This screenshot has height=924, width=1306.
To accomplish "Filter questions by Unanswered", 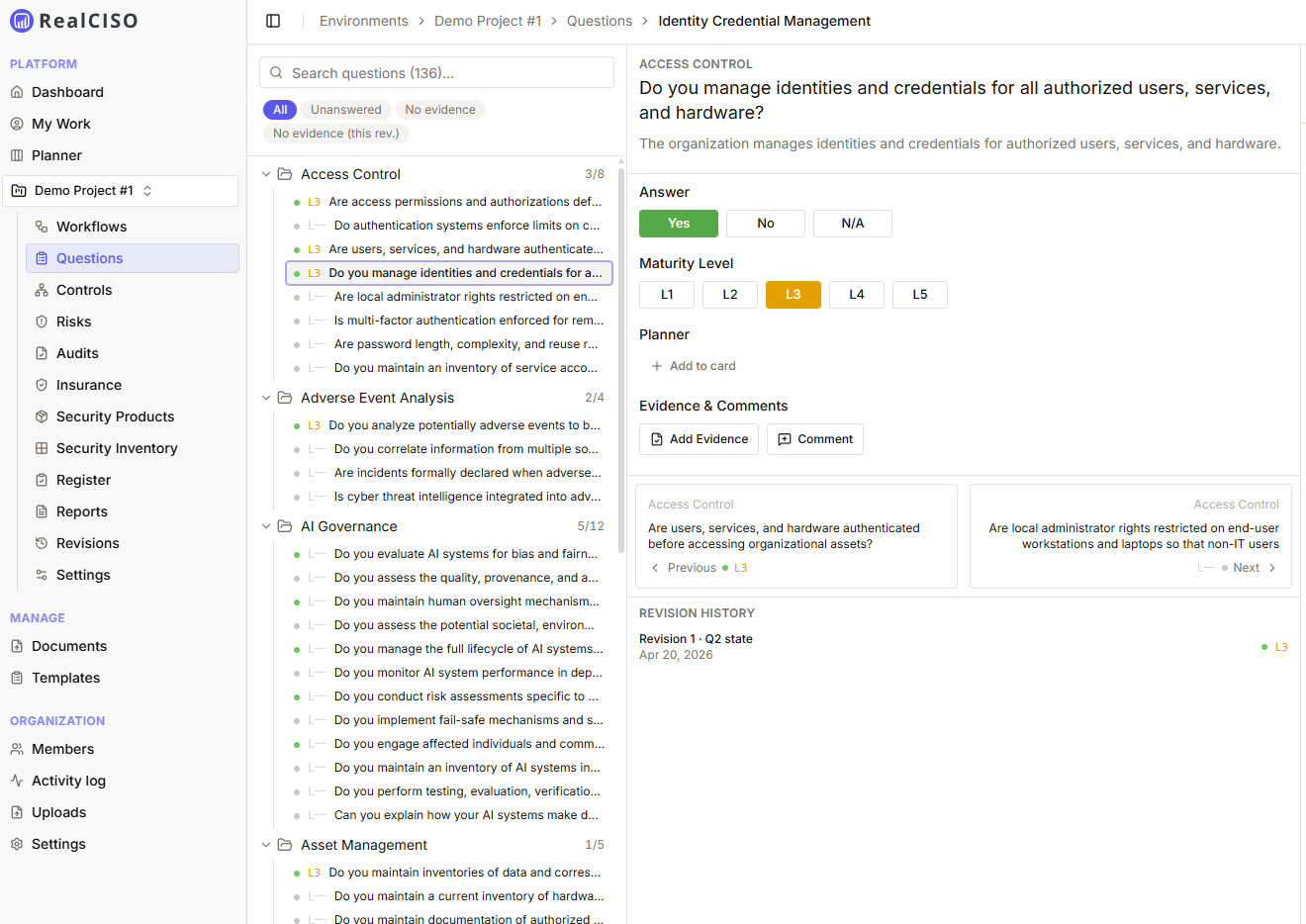I will click(346, 110).
